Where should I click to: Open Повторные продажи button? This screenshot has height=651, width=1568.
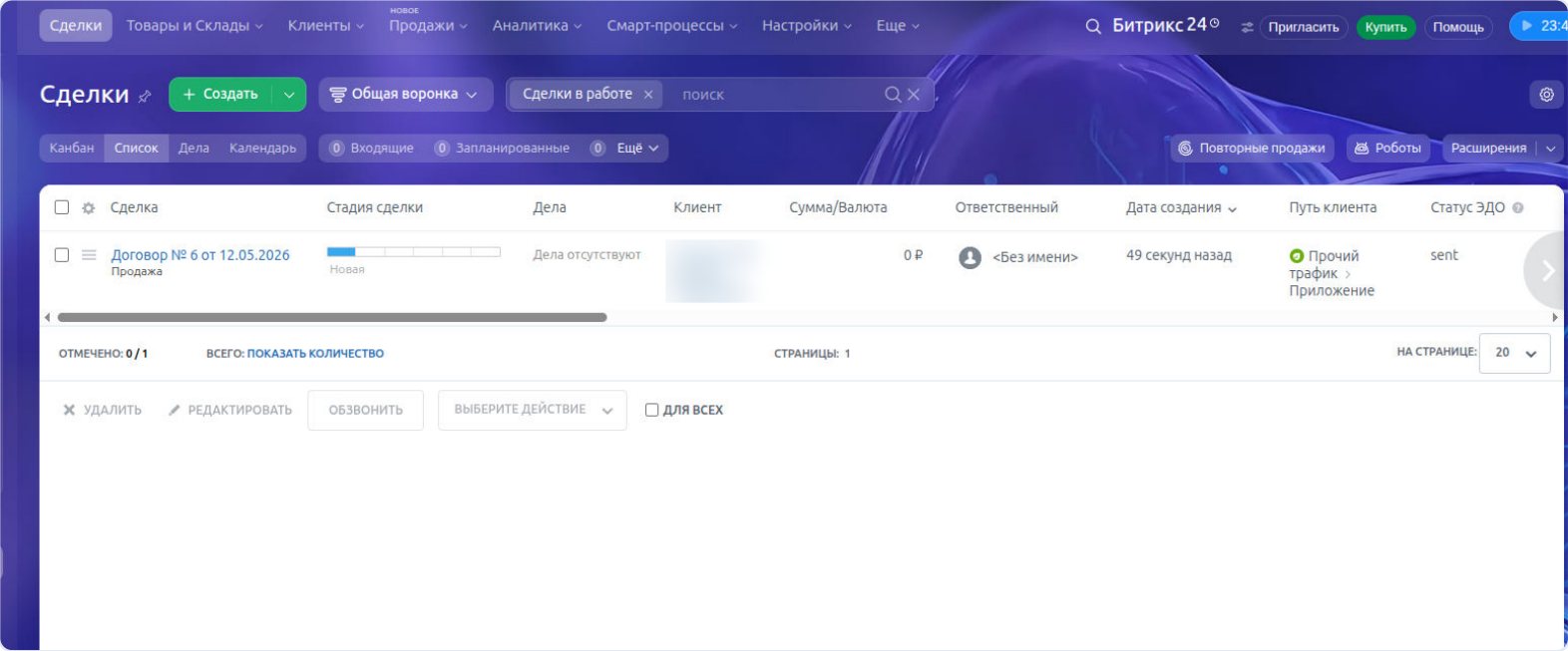tap(1253, 149)
